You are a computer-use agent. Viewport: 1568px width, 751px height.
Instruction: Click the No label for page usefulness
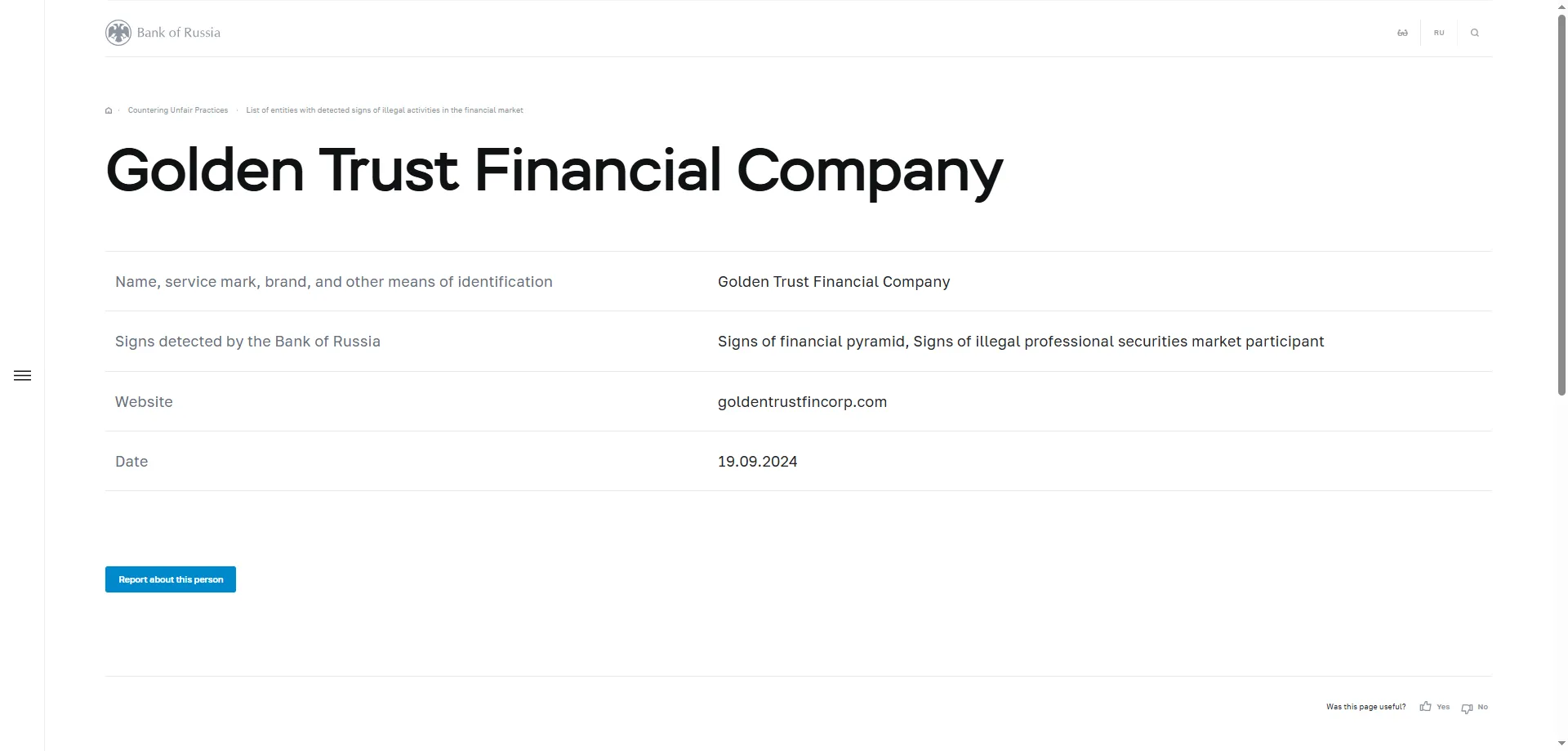point(1483,707)
